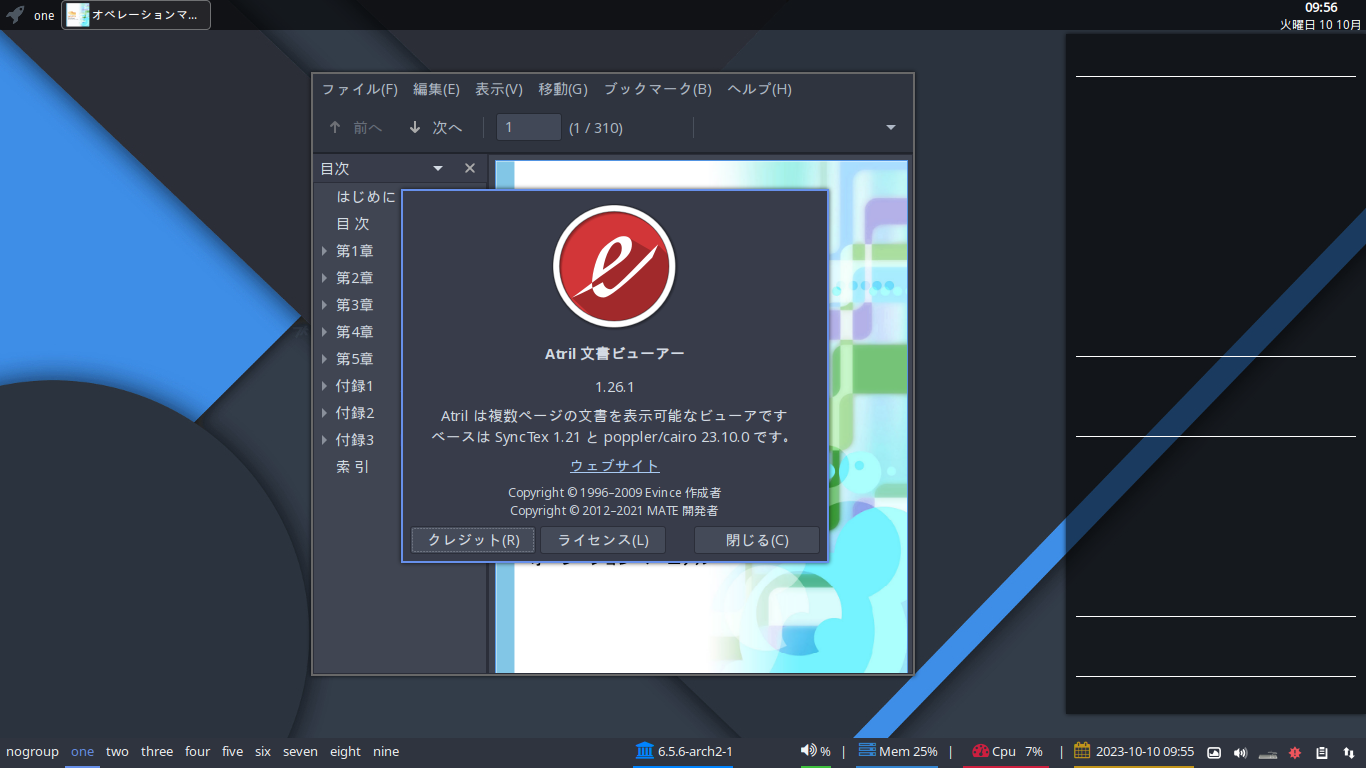Expand 付録2 in the table of contents
1366x768 pixels.
[325, 413]
